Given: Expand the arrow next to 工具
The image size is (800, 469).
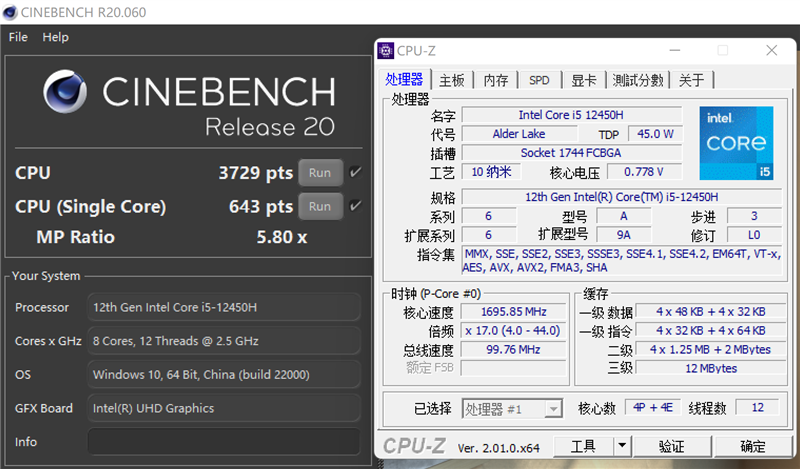Looking at the screenshot, I should (622, 445).
